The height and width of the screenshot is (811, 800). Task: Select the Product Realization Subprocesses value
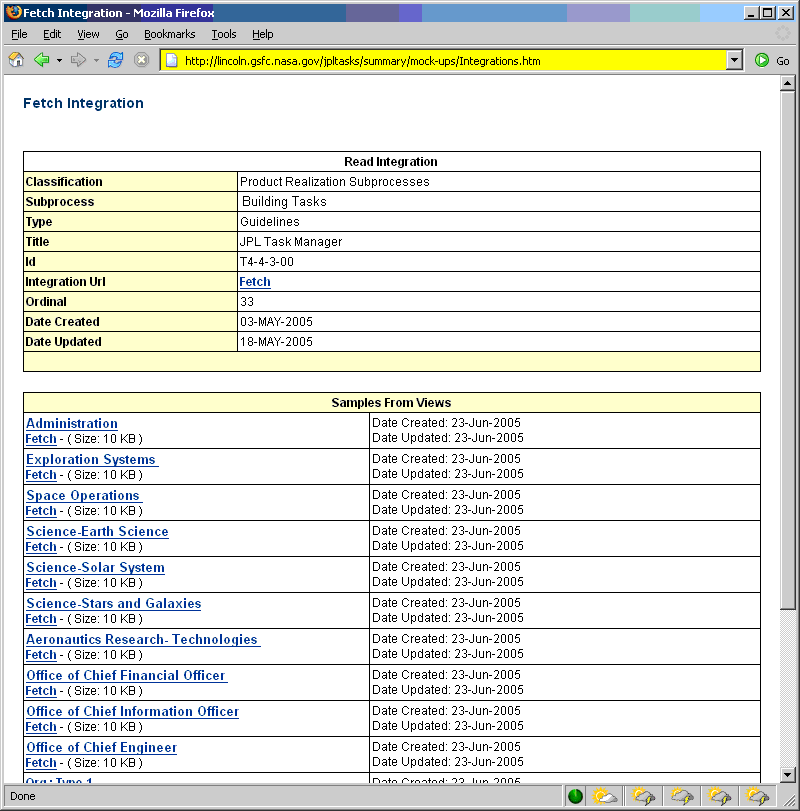coord(335,182)
